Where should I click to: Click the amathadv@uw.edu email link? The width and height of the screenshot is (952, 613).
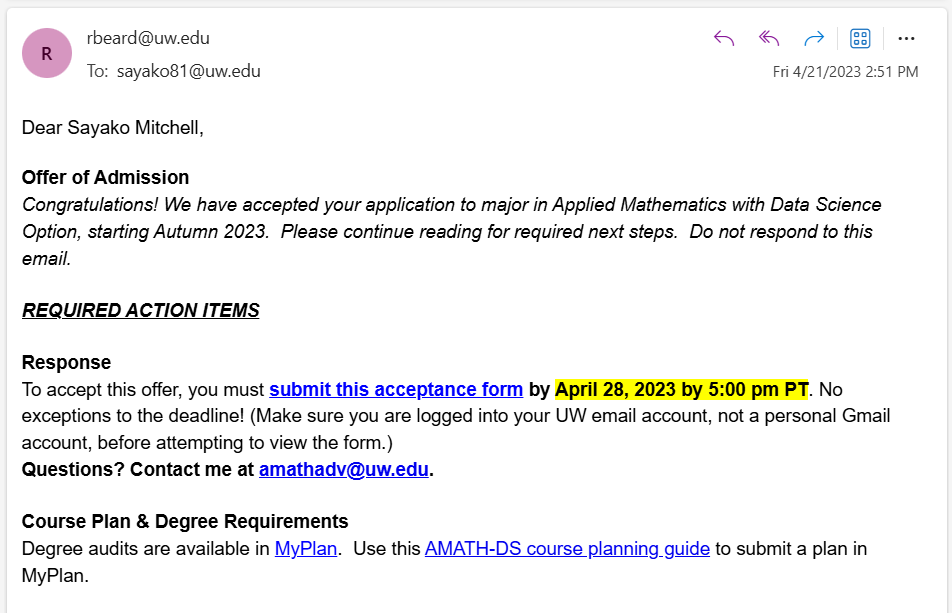click(x=343, y=470)
